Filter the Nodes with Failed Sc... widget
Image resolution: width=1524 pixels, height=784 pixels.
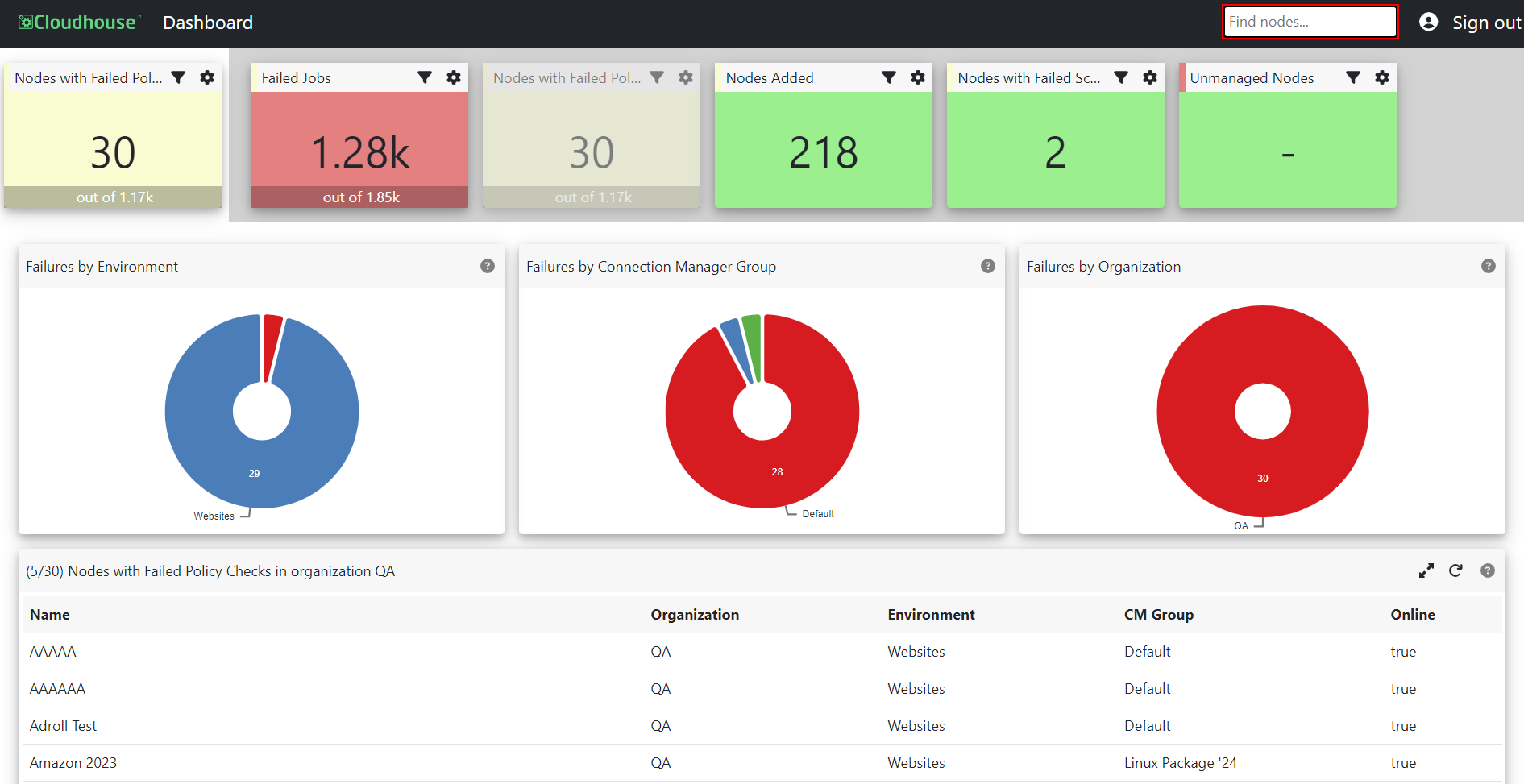pos(1121,77)
